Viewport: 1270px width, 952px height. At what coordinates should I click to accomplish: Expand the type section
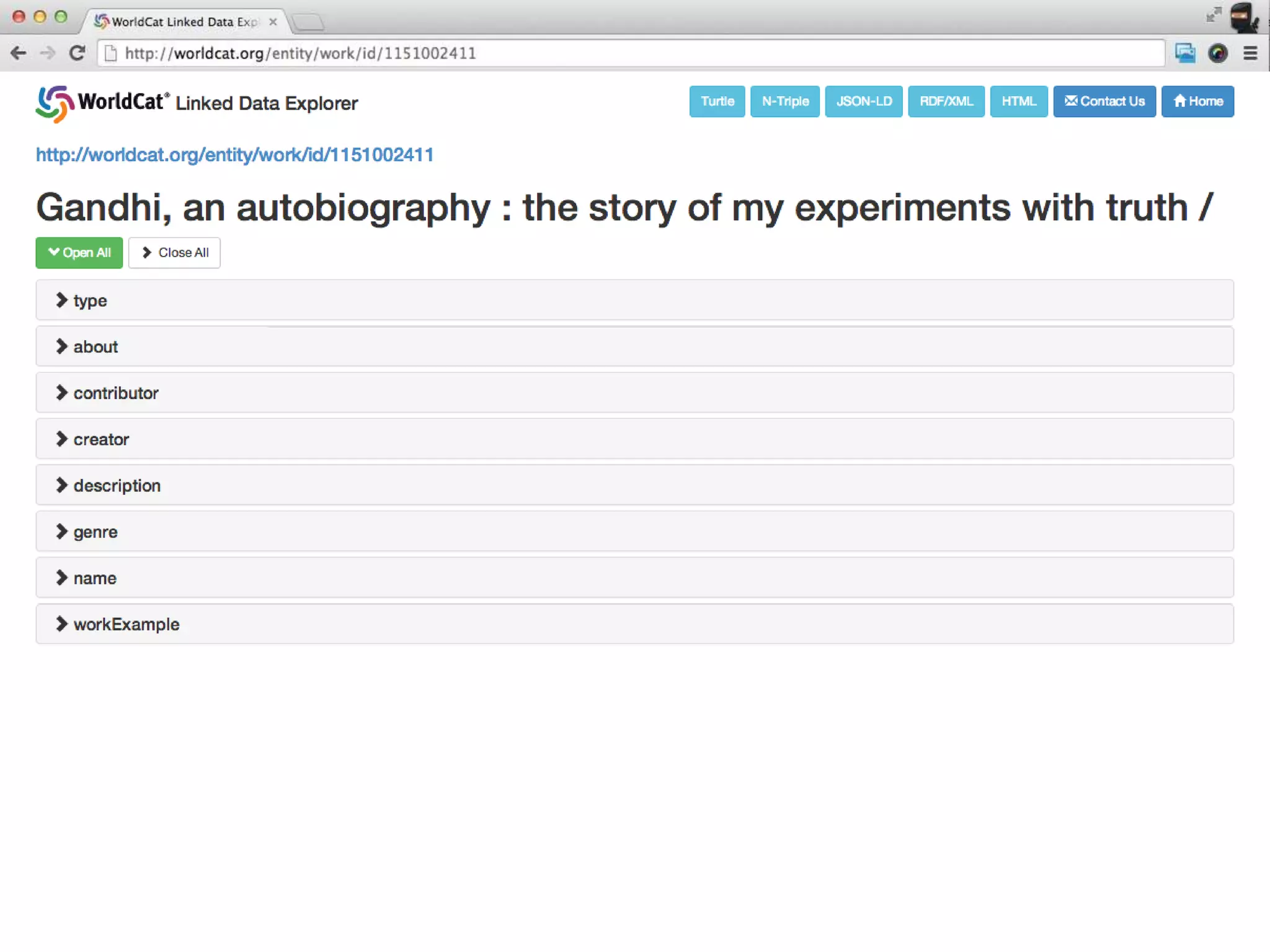(90, 301)
